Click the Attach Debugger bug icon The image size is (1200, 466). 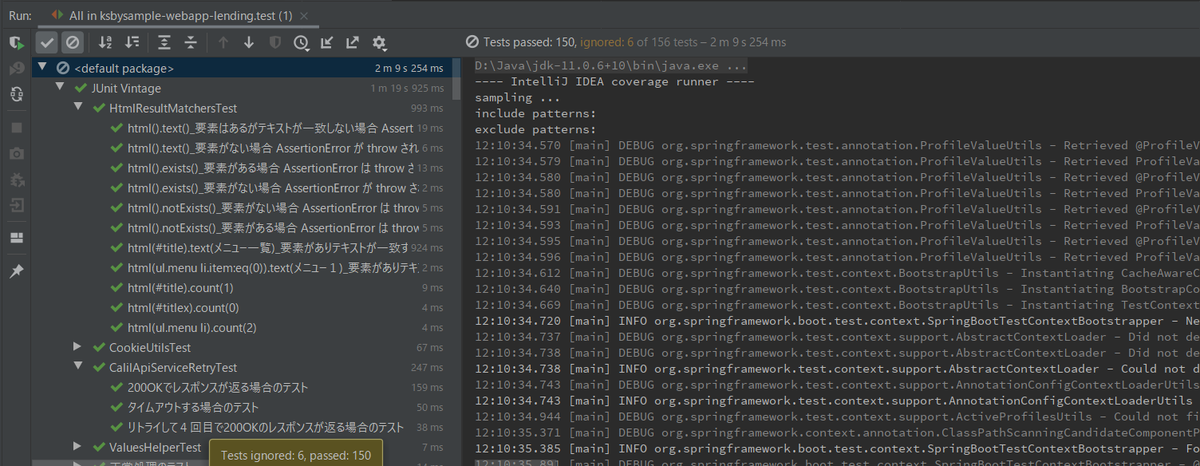16,180
